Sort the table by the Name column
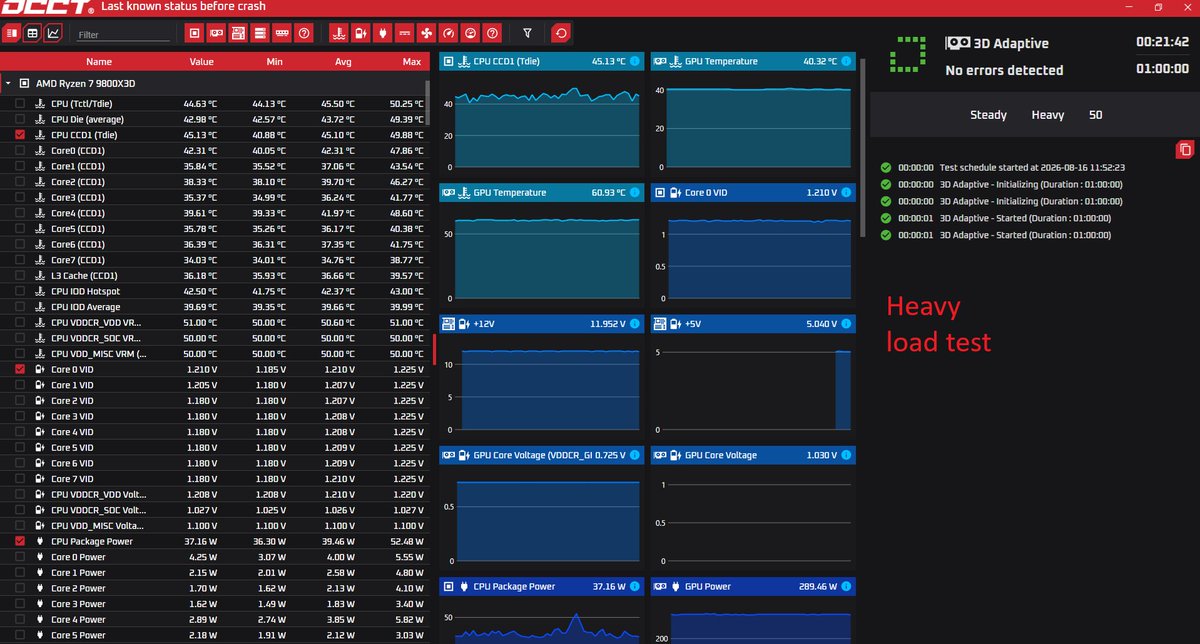This screenshot has height=644, width=1200. pos(99,61)
